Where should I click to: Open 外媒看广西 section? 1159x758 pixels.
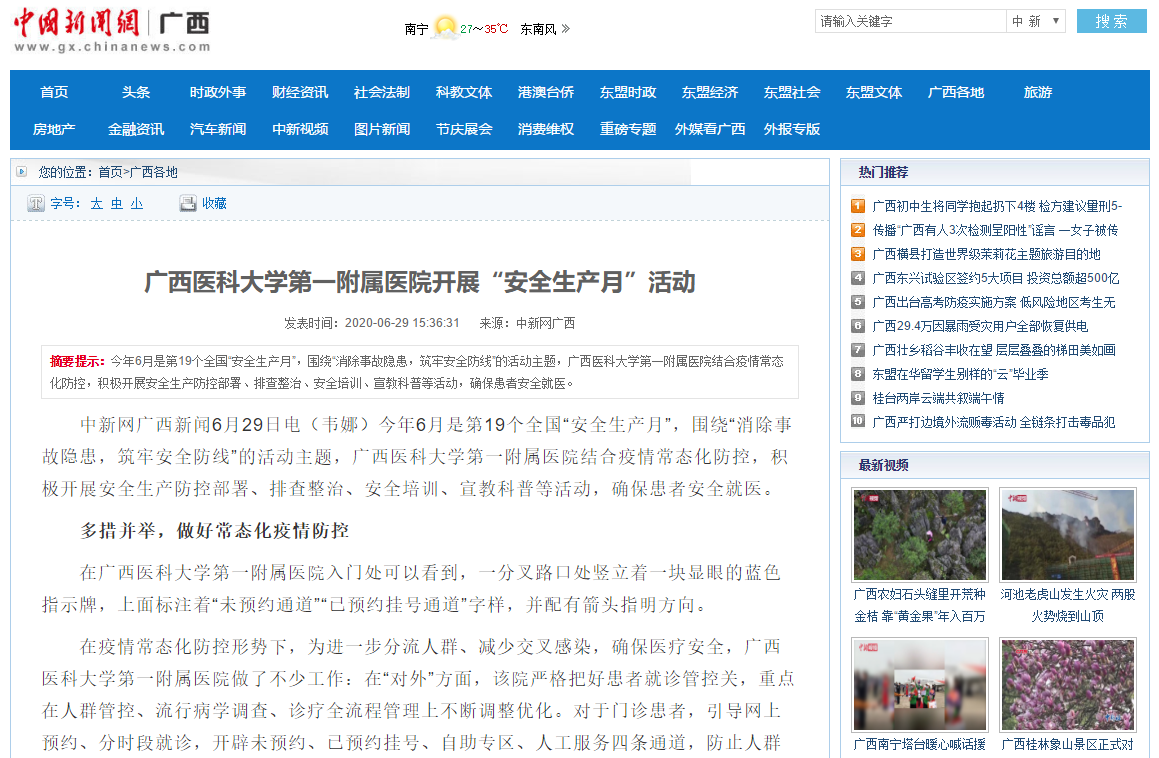(710, 129)
